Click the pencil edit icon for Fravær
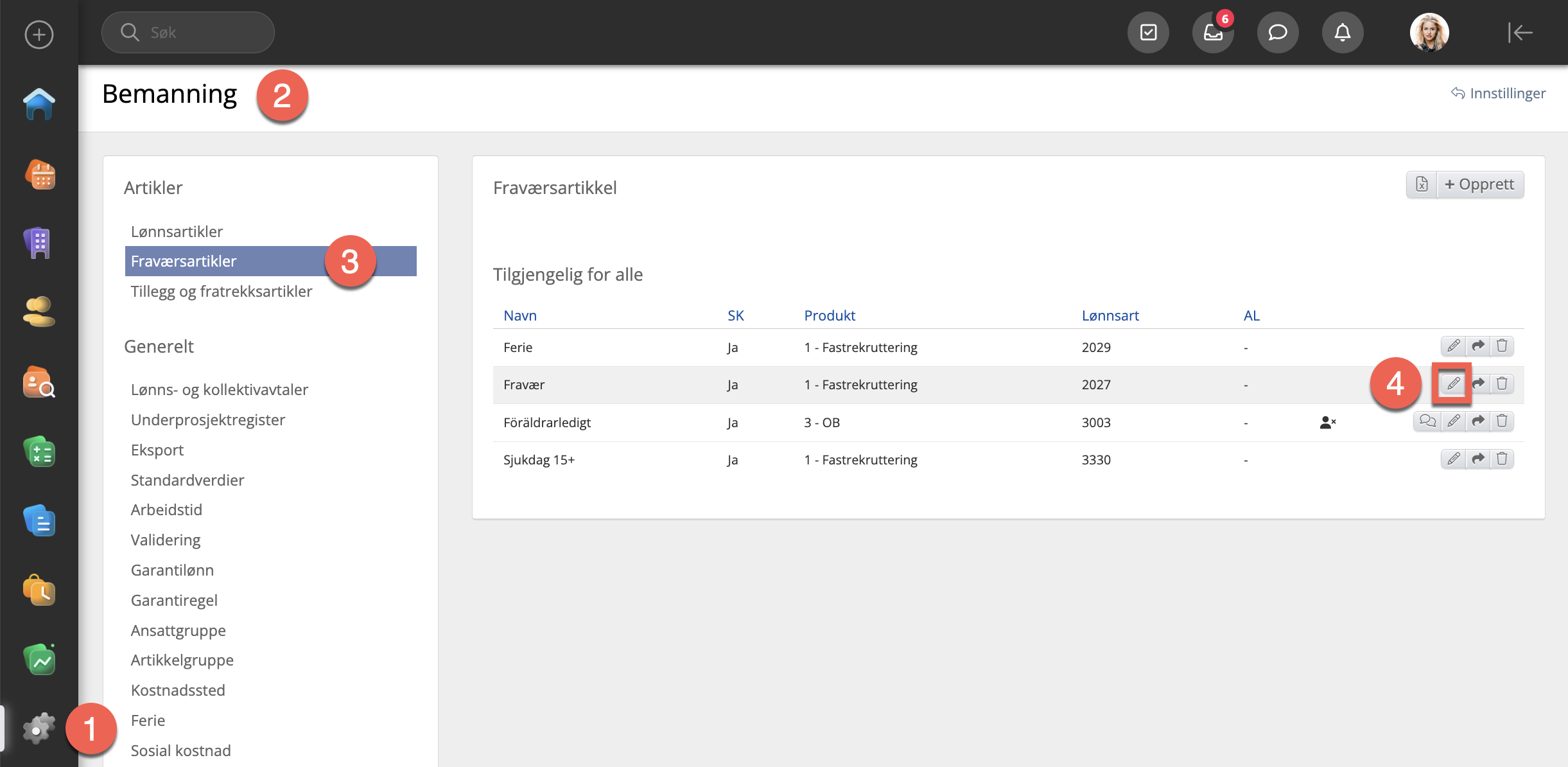Screen dimensions: 1568x767 pyautogui.click(x=1452, y=384)
